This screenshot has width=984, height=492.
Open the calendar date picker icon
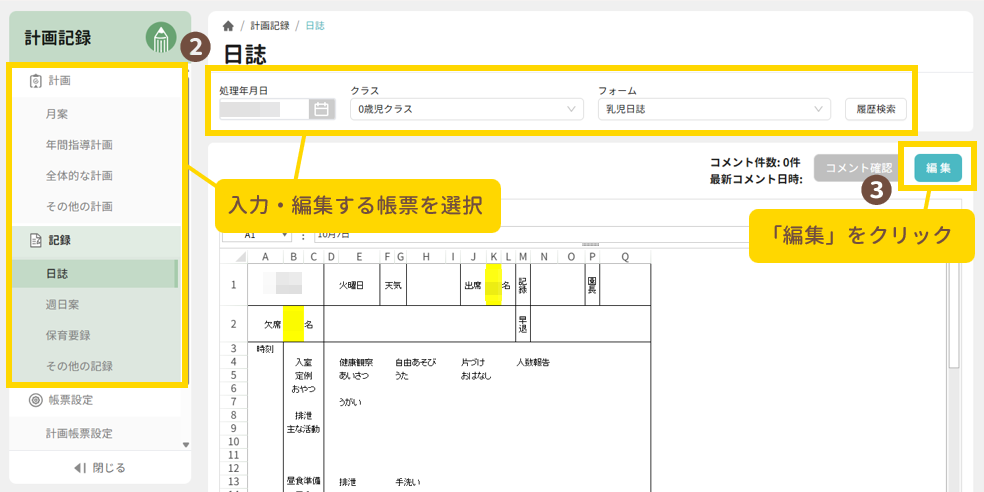click(x=321, y=109)
